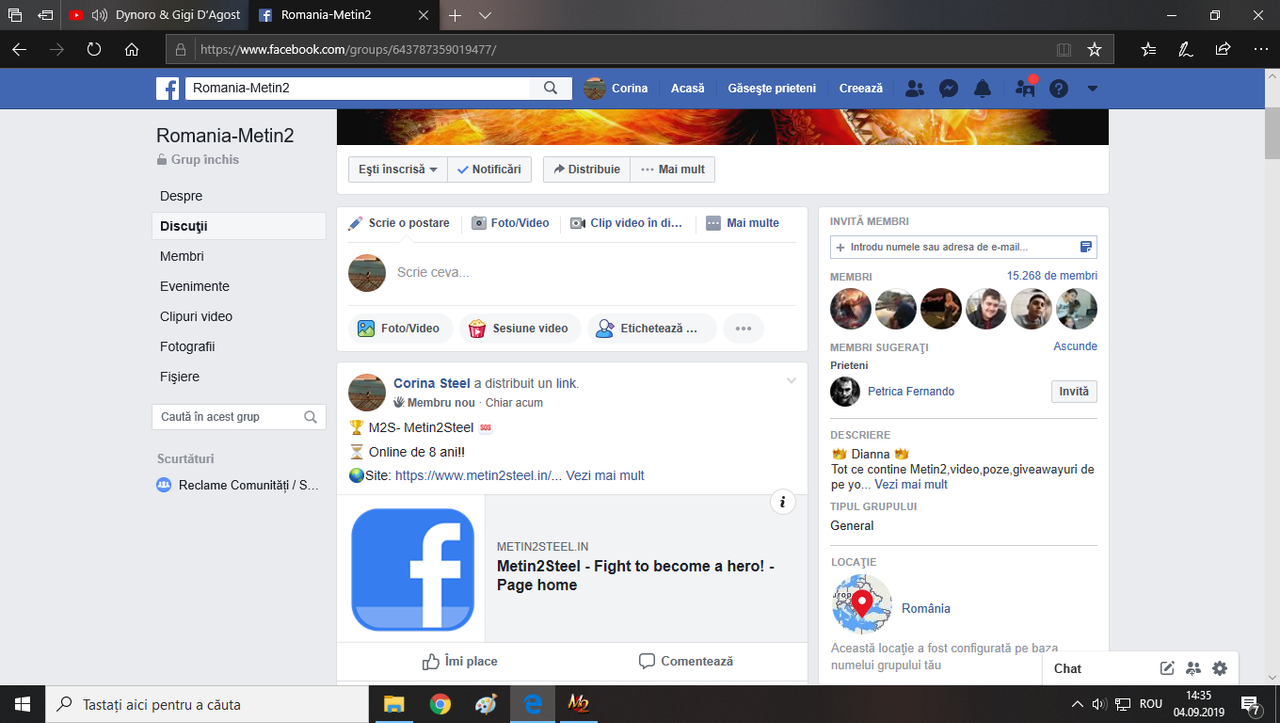Open chat settings gear icon
Image resolution: width=1280 pixels, height=723 pixels.
coord(1219,668)
